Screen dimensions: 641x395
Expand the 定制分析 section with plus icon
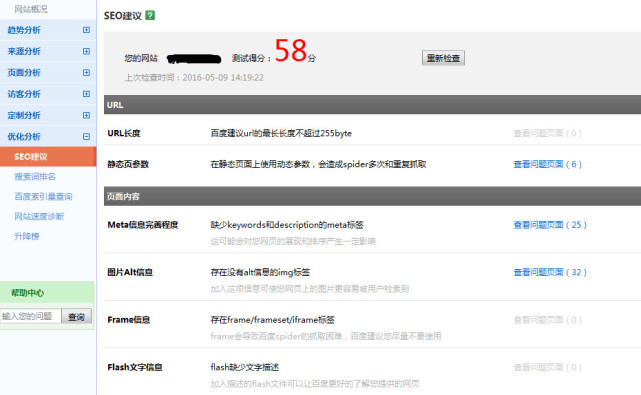[x=86, y=115]
